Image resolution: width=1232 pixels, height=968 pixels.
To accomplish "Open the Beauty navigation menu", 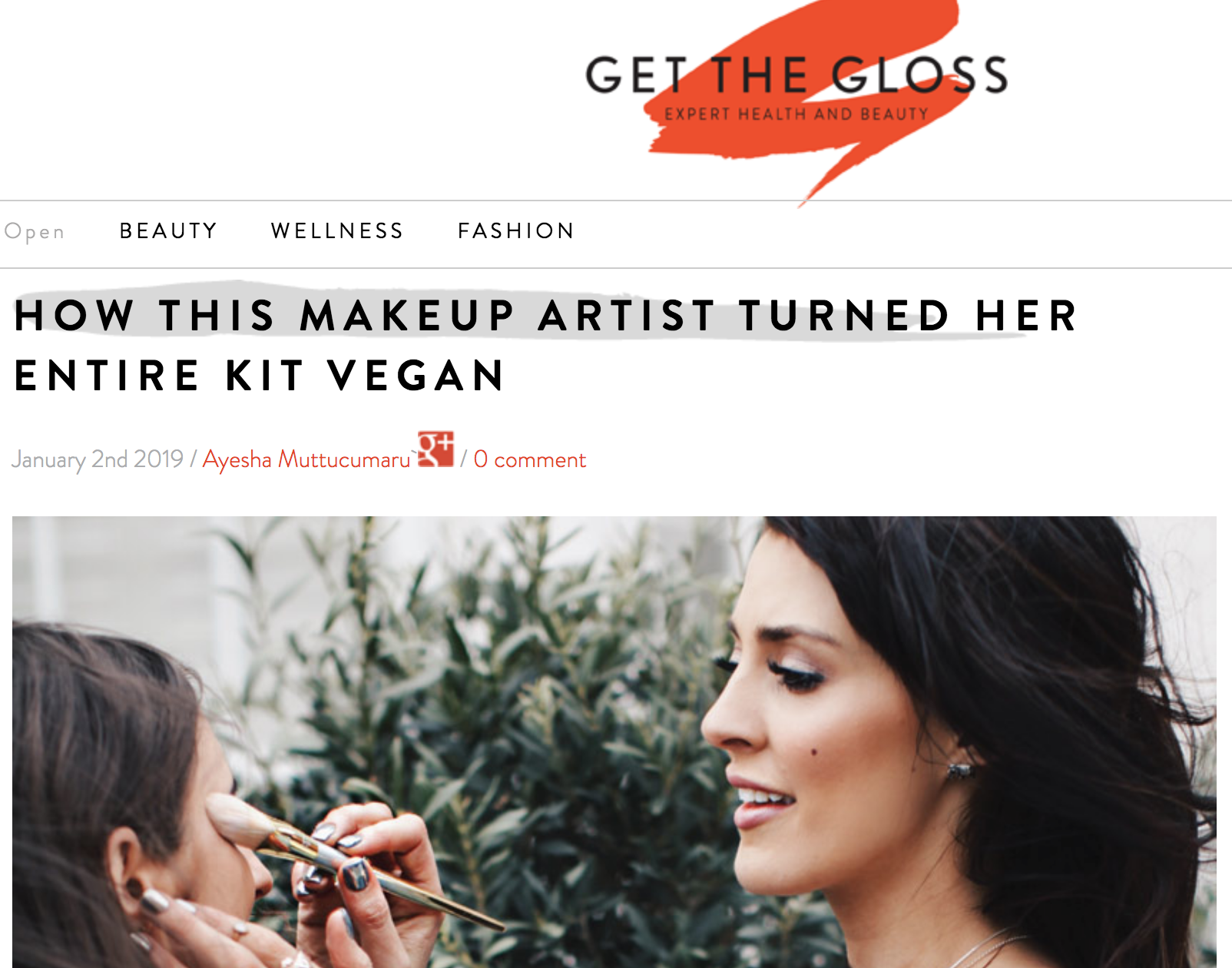I will coord(169,230).
